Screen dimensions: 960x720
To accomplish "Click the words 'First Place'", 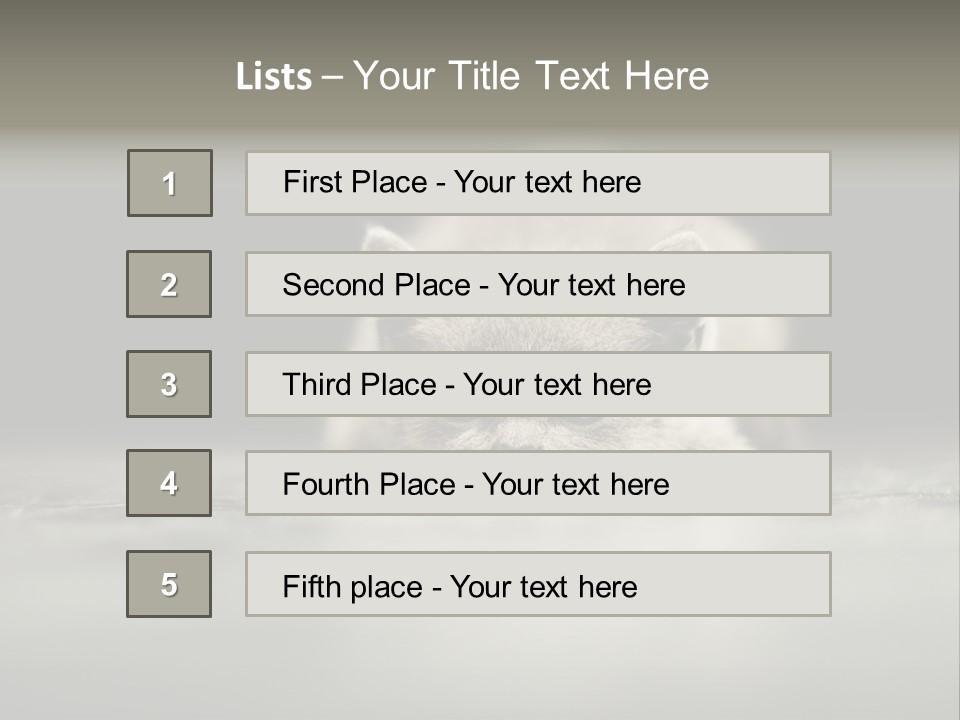I will point(355,182).
